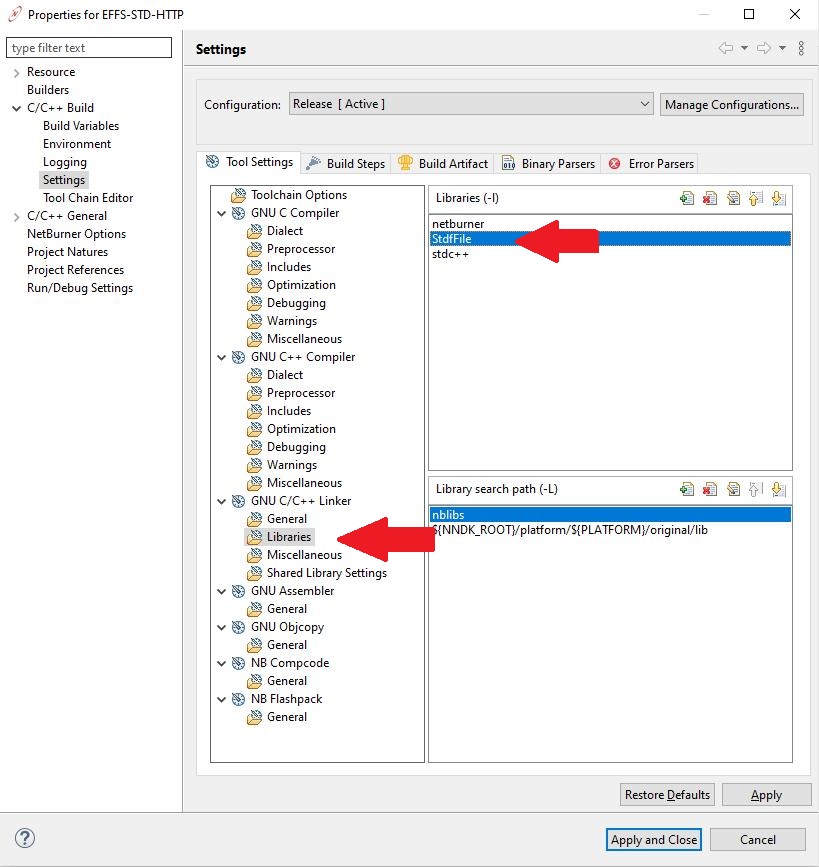
Task: Open the help icon at bottom left
Action: pos(26,838)
